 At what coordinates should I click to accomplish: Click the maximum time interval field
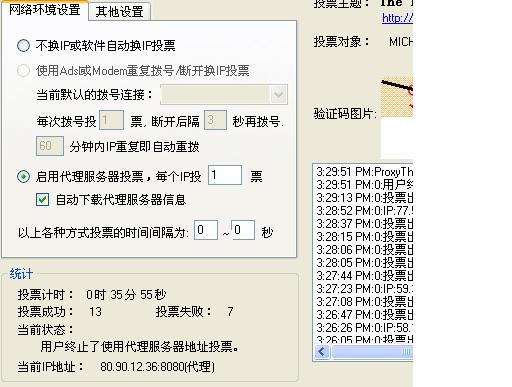click(243, 230)
